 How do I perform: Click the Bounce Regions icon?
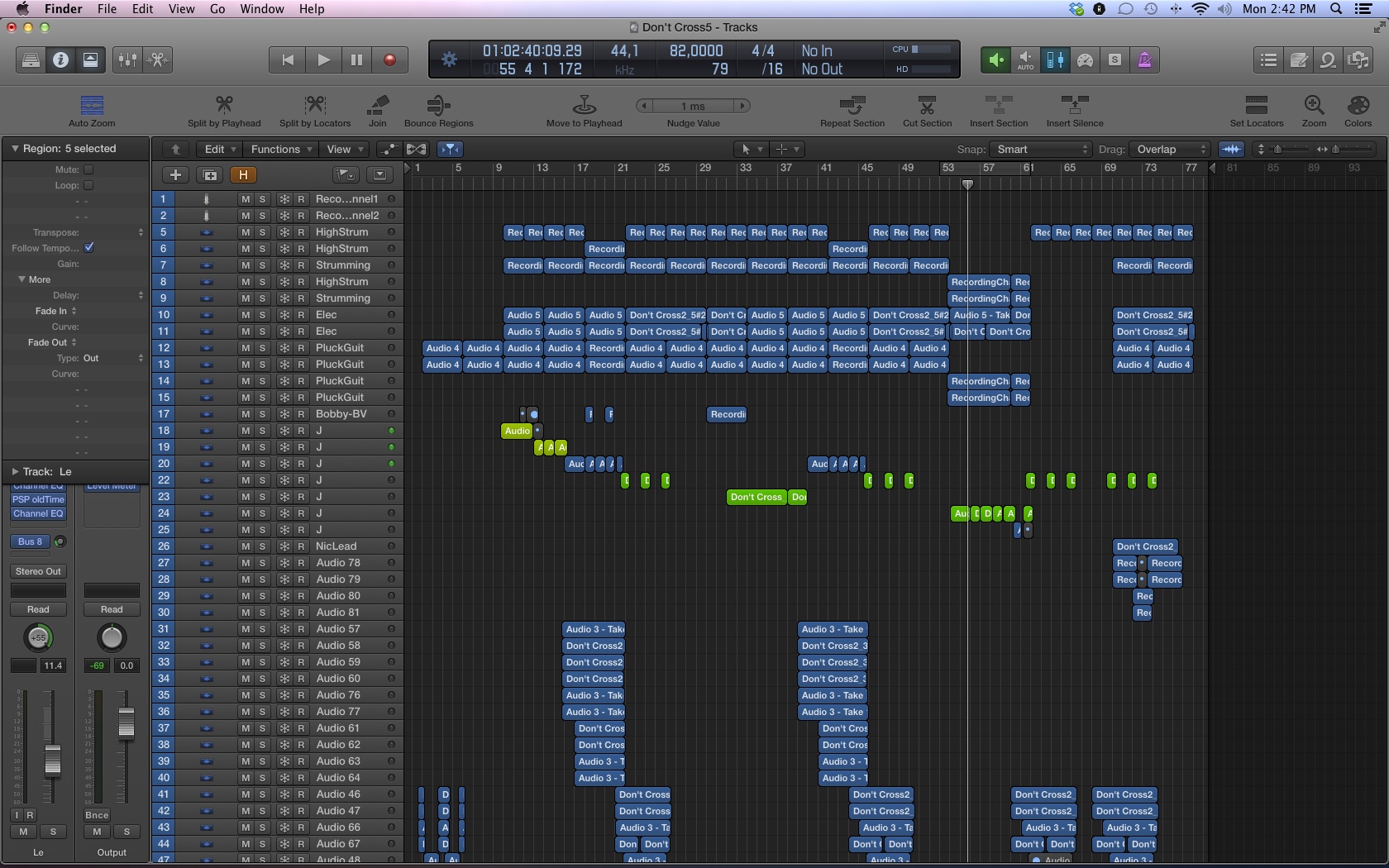438,105
